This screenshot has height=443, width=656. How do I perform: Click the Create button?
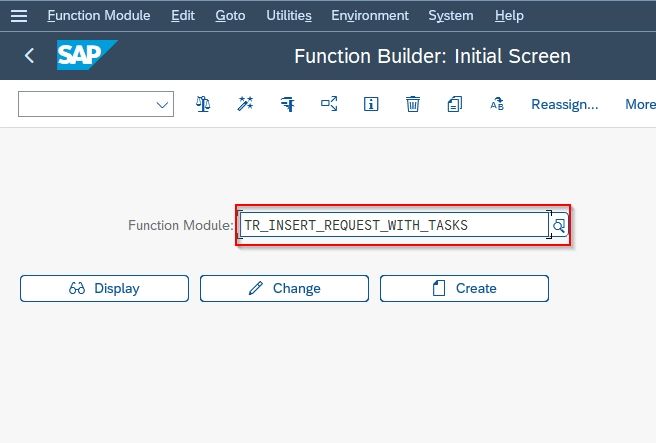[464, 288]
